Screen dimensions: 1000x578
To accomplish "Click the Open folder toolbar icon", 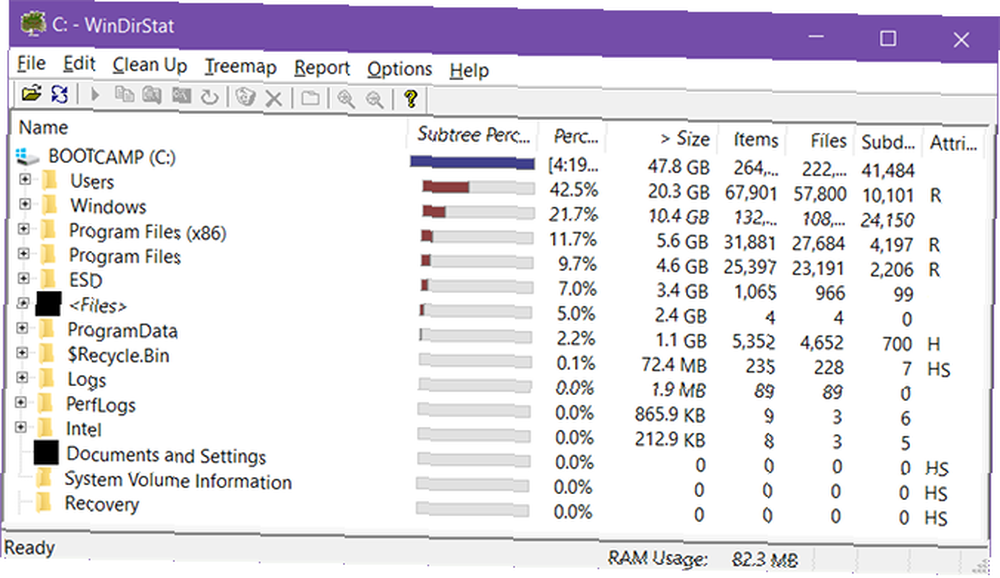I will click(x=31, y=94).
